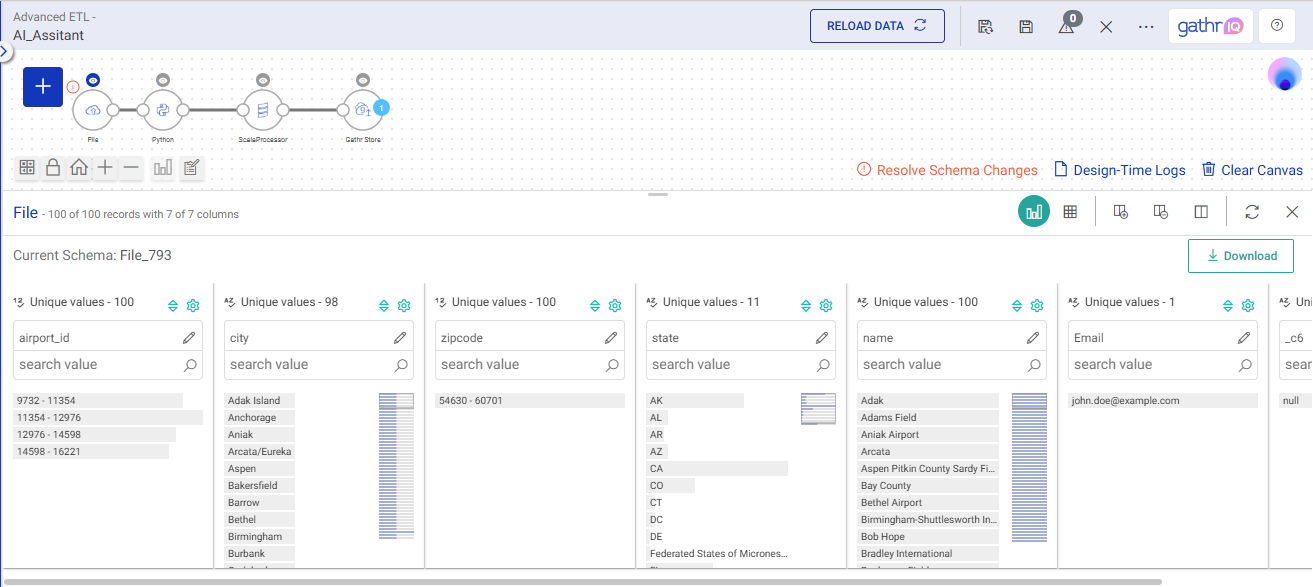Open the sort arrows for city column
Image resolution: width=1313 pixels, height=587 pixels.
[384, 306]
